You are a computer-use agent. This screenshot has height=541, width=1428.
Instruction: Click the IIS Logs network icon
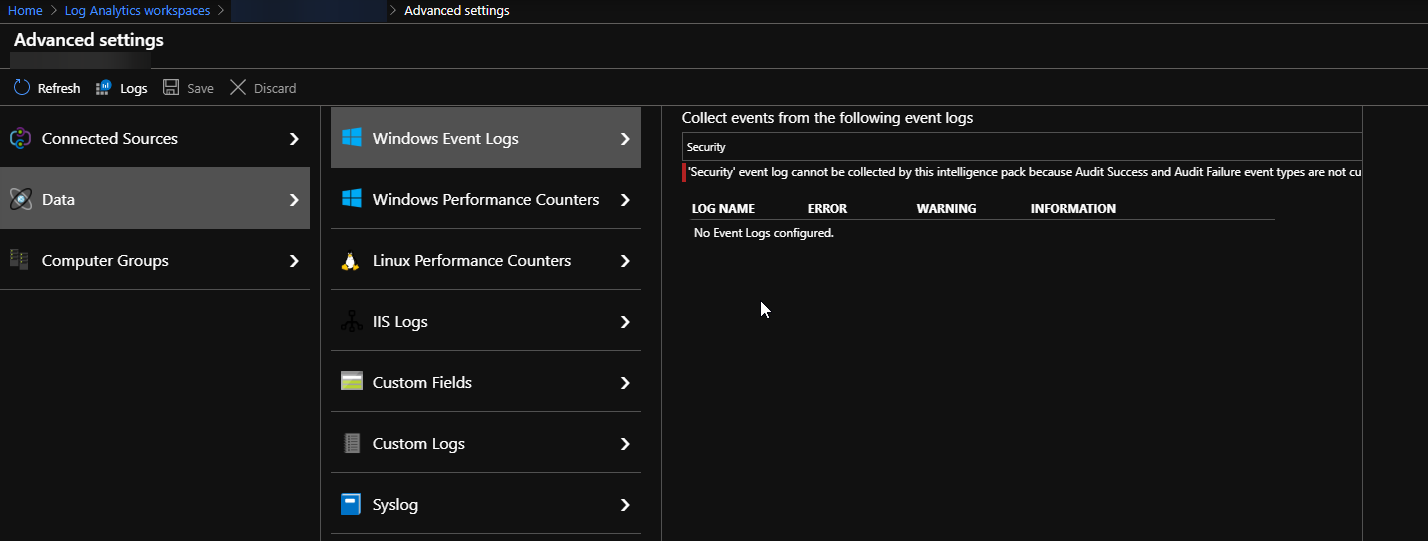351,322
